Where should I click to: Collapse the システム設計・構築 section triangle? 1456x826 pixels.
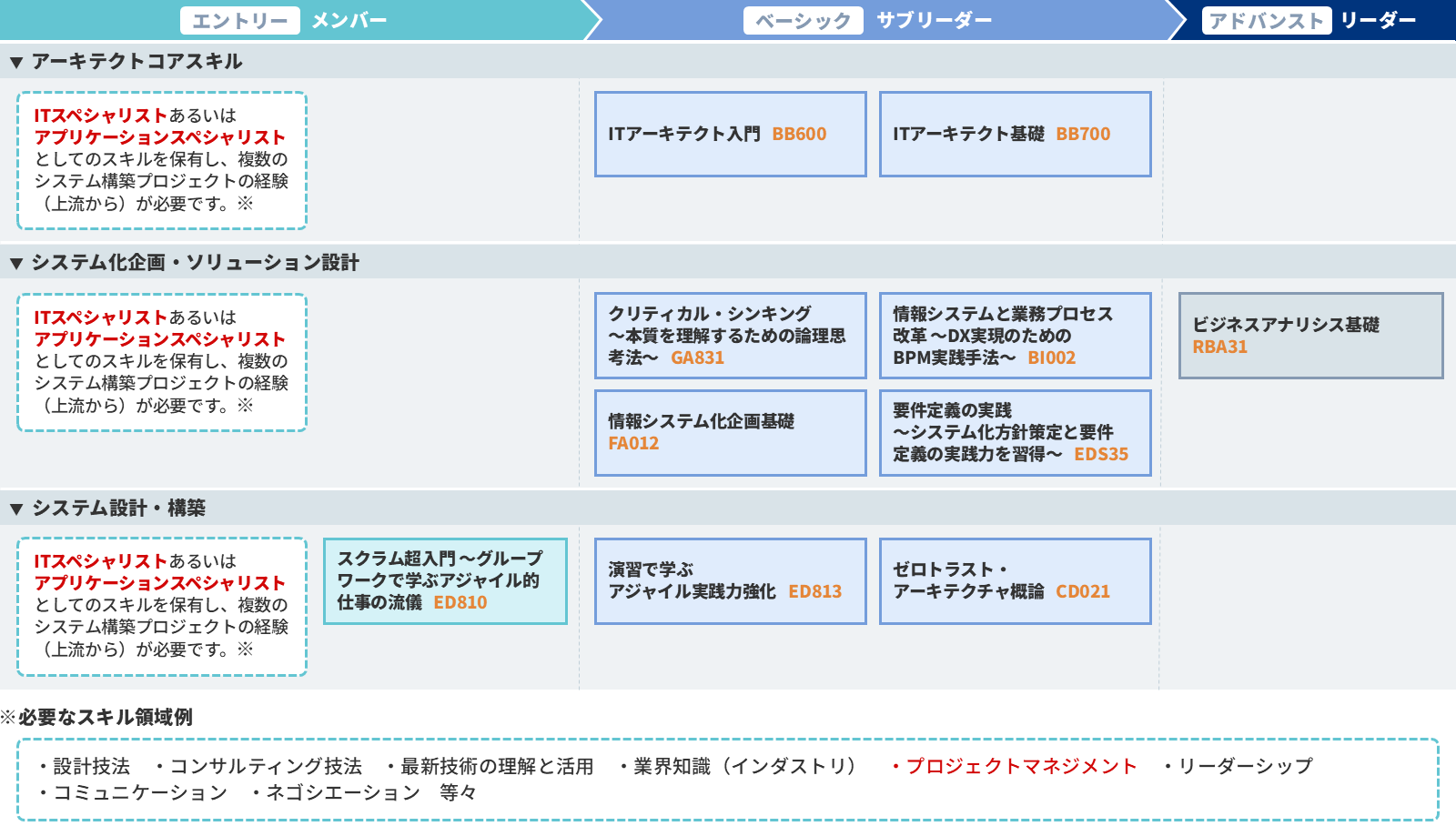point(16,509)
